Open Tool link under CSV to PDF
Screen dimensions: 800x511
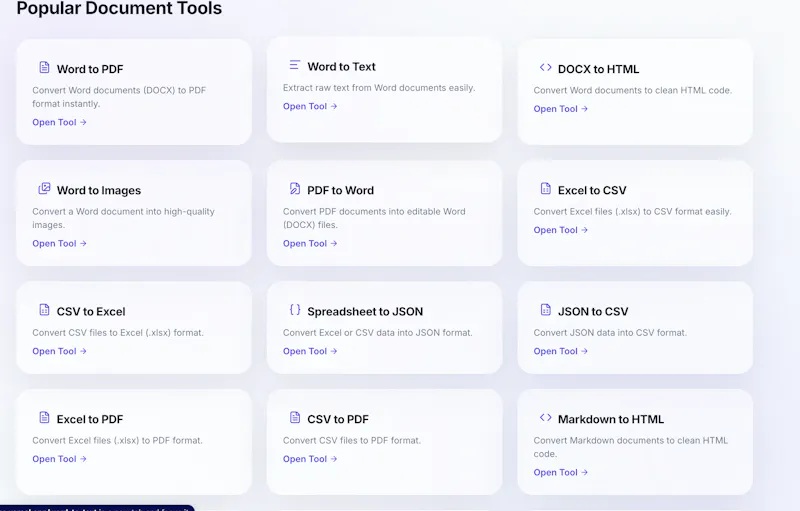[x=310, y=459]
